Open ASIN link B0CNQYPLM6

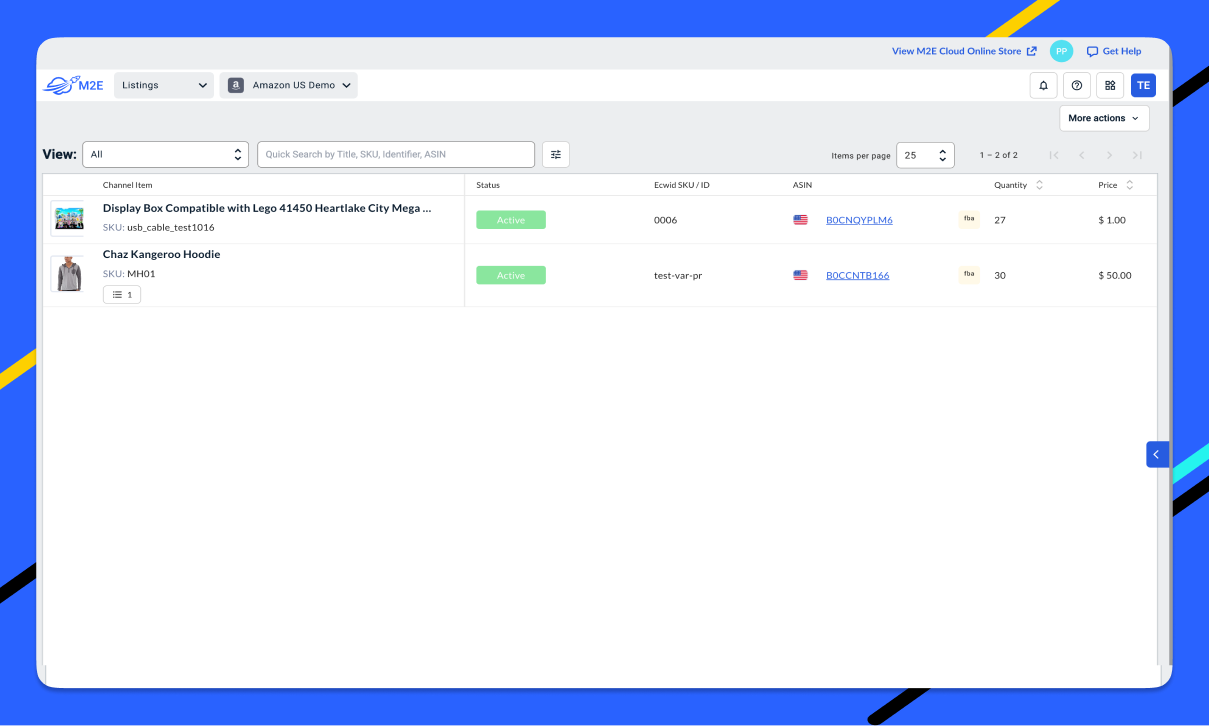click(x=859, y=219)
